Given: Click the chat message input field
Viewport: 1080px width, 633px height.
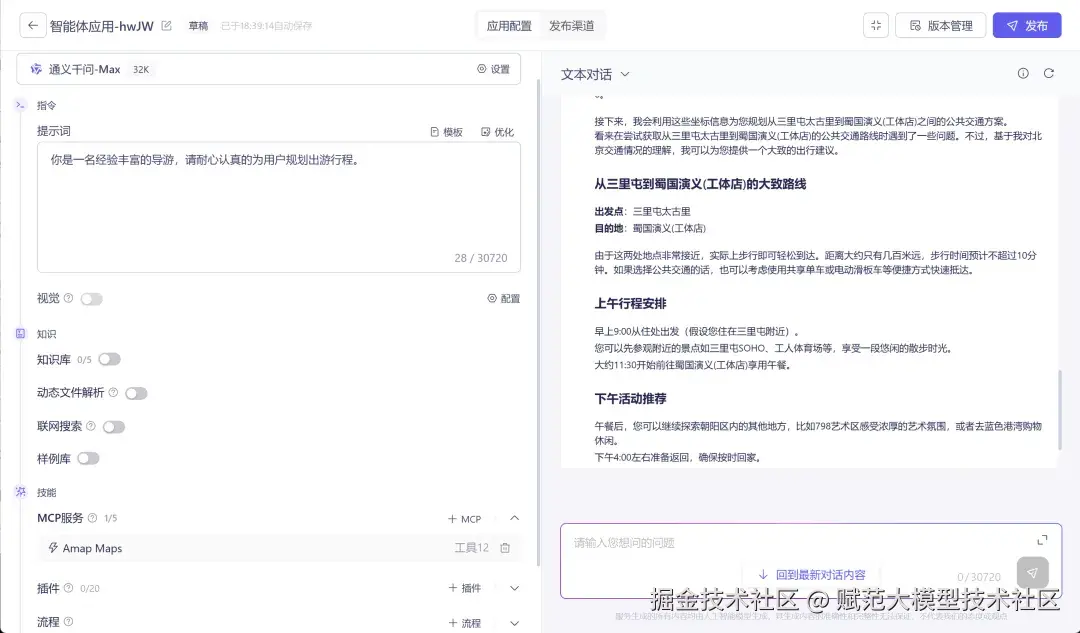Looking at the screenshot, I should point(750,541).
